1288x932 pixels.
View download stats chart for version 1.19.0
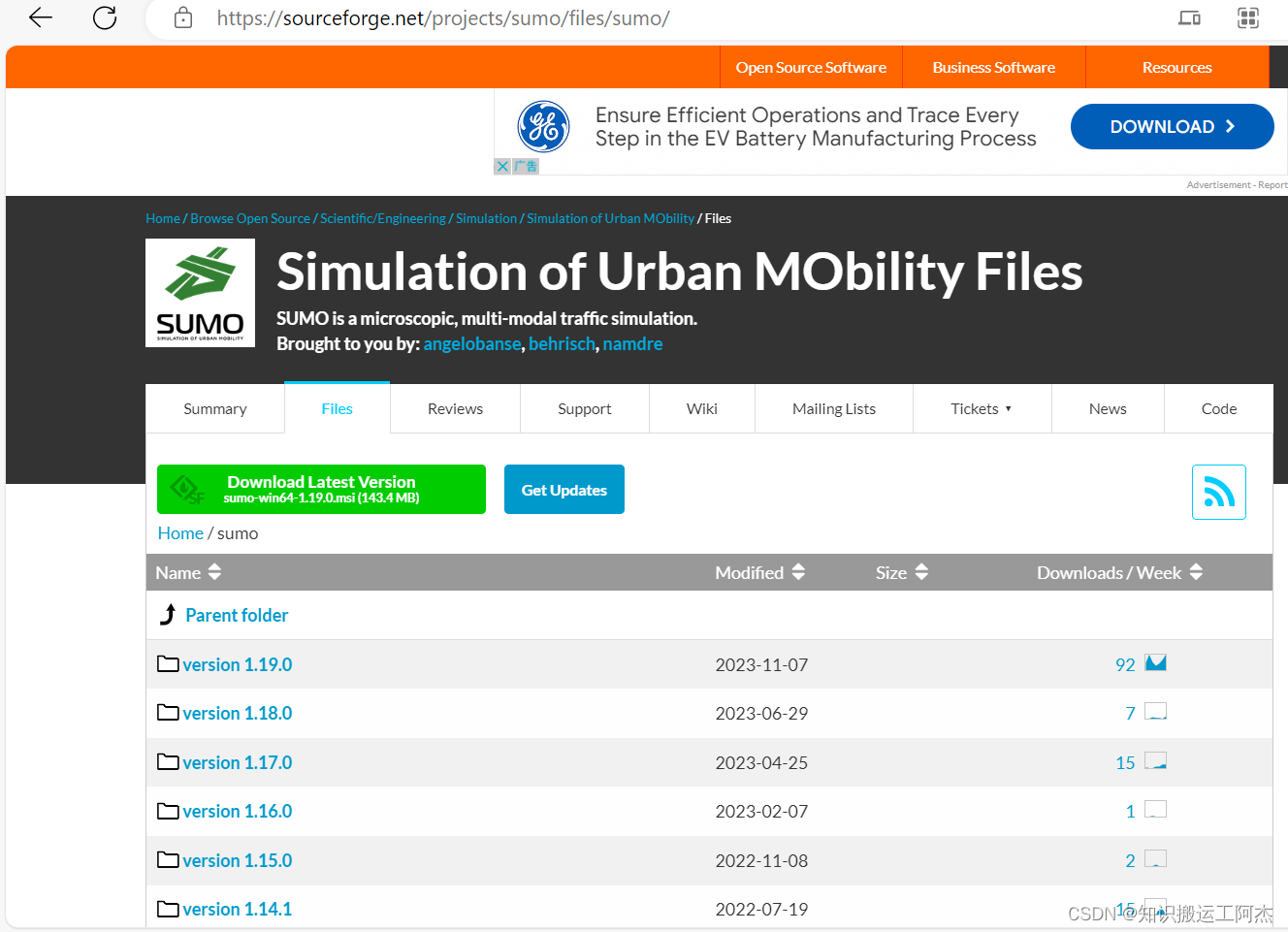coord(1155,663)
